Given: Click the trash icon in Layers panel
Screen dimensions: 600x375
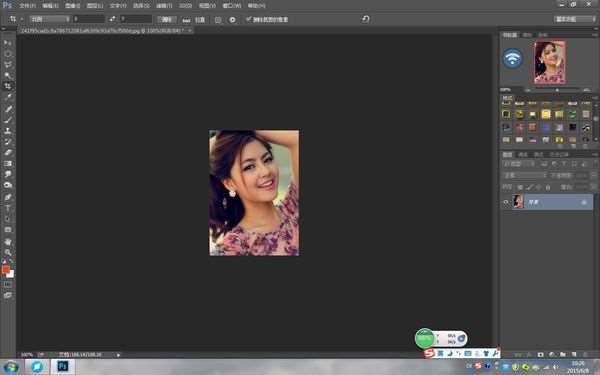Looking at the screenshot, I should 585,355.
